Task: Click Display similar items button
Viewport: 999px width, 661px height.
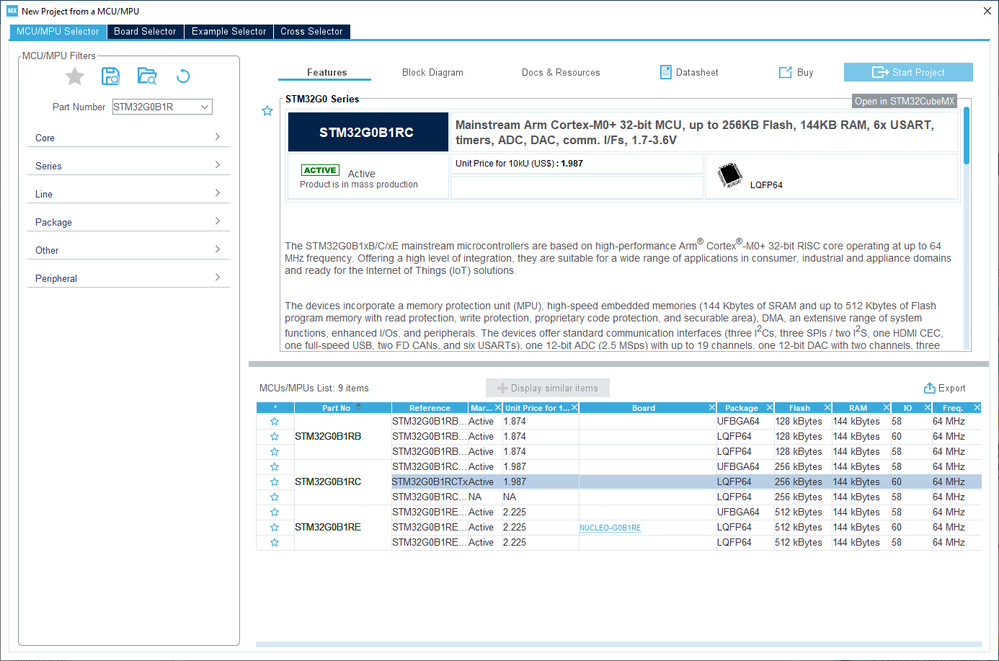Action: coord(547,388)
